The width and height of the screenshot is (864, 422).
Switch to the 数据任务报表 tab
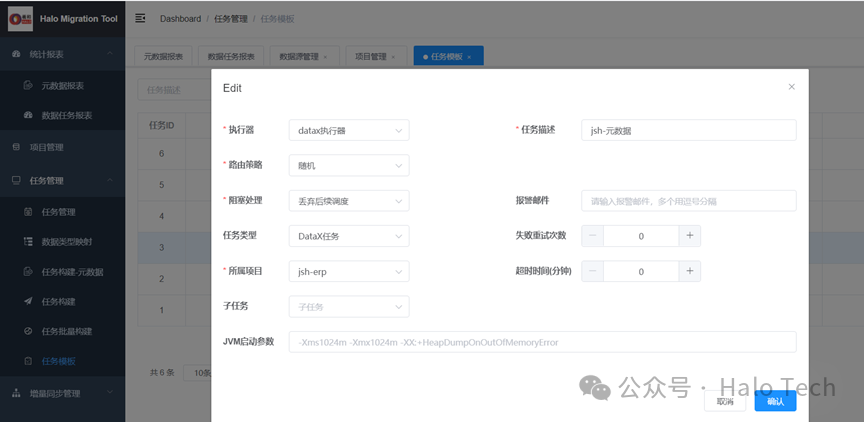click(231, 56)
